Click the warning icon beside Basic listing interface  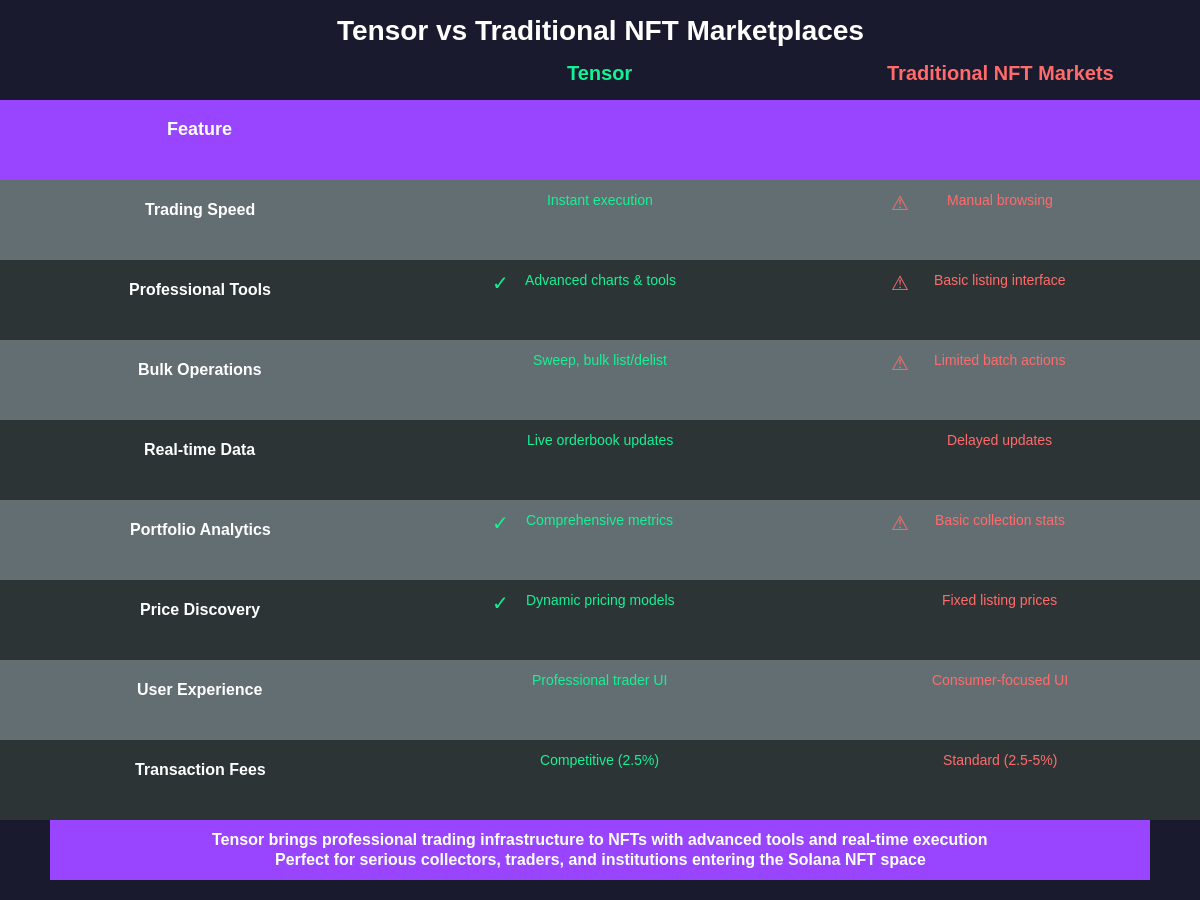click(x=900, y=283)
